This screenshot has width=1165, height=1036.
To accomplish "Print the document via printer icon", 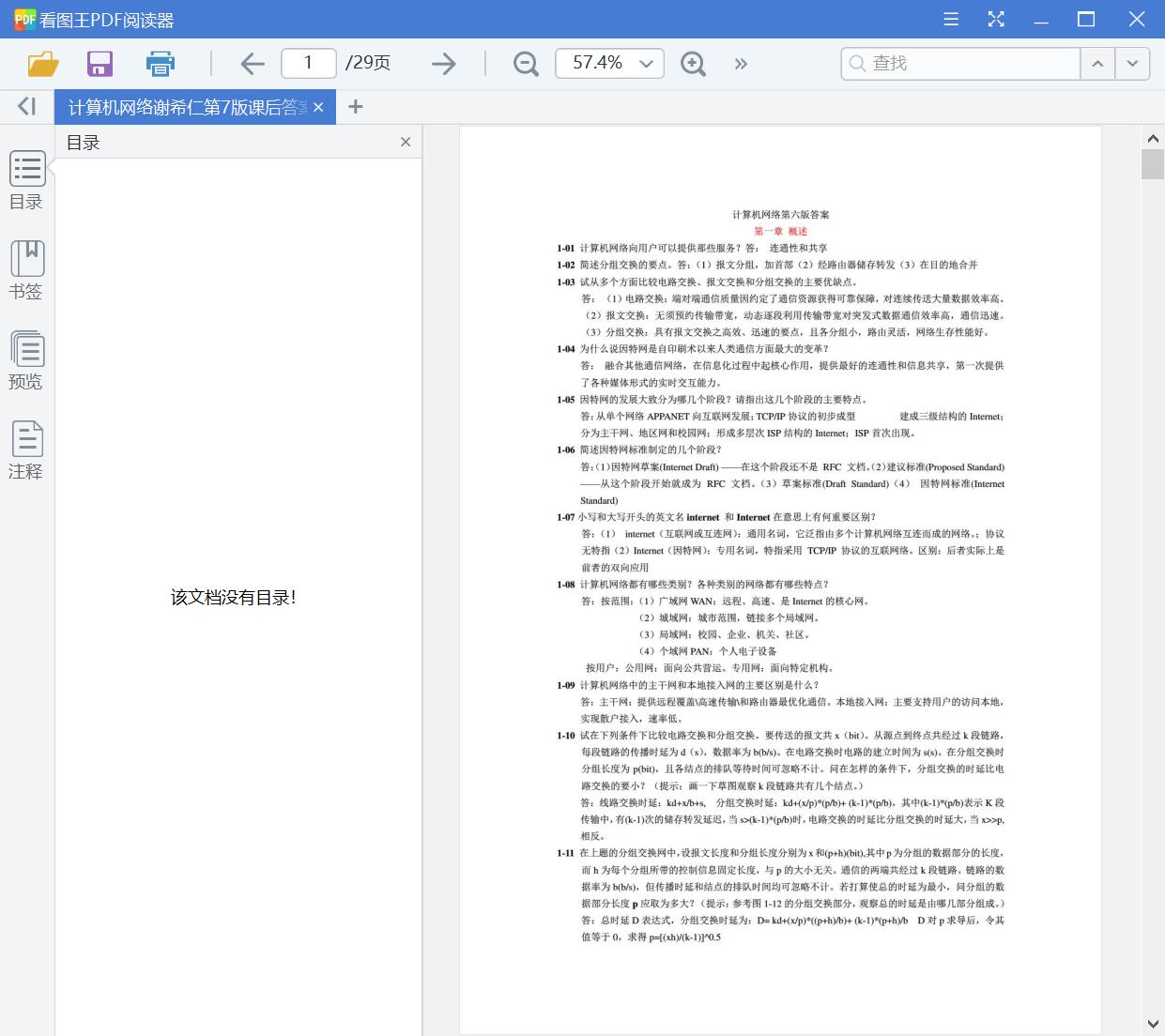I will pos(160,63).
